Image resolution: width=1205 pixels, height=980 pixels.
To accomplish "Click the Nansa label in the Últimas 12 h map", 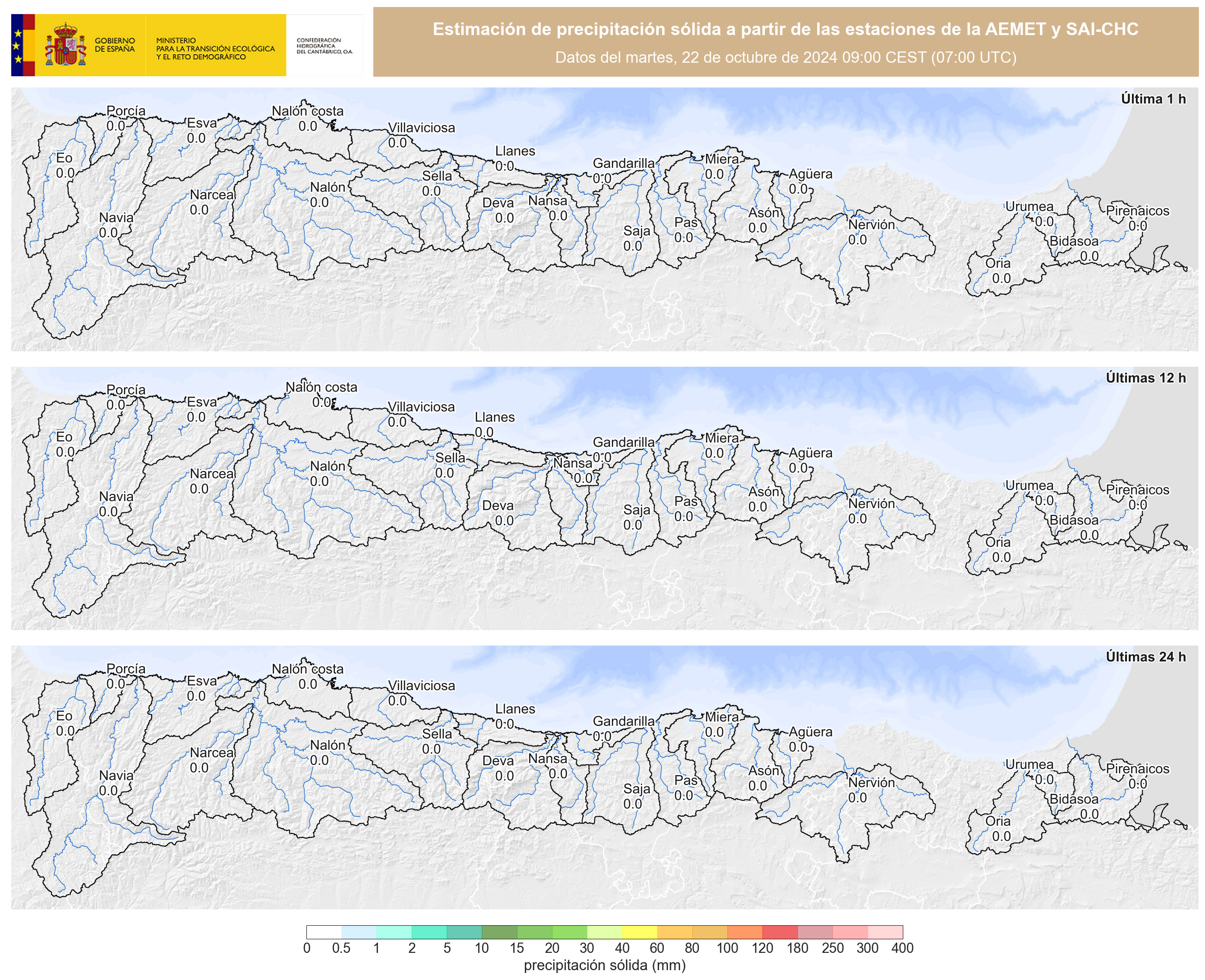I will pos(572,463).
